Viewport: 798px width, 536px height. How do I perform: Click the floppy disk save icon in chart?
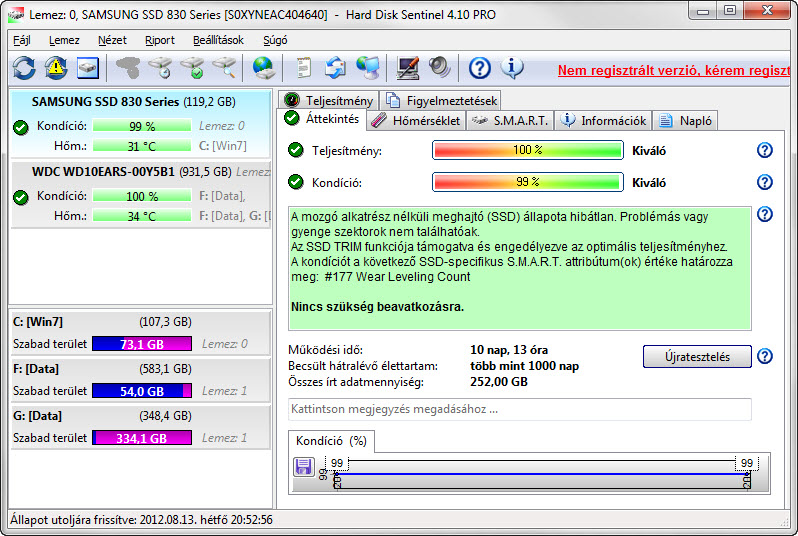[x=303, y=467]
